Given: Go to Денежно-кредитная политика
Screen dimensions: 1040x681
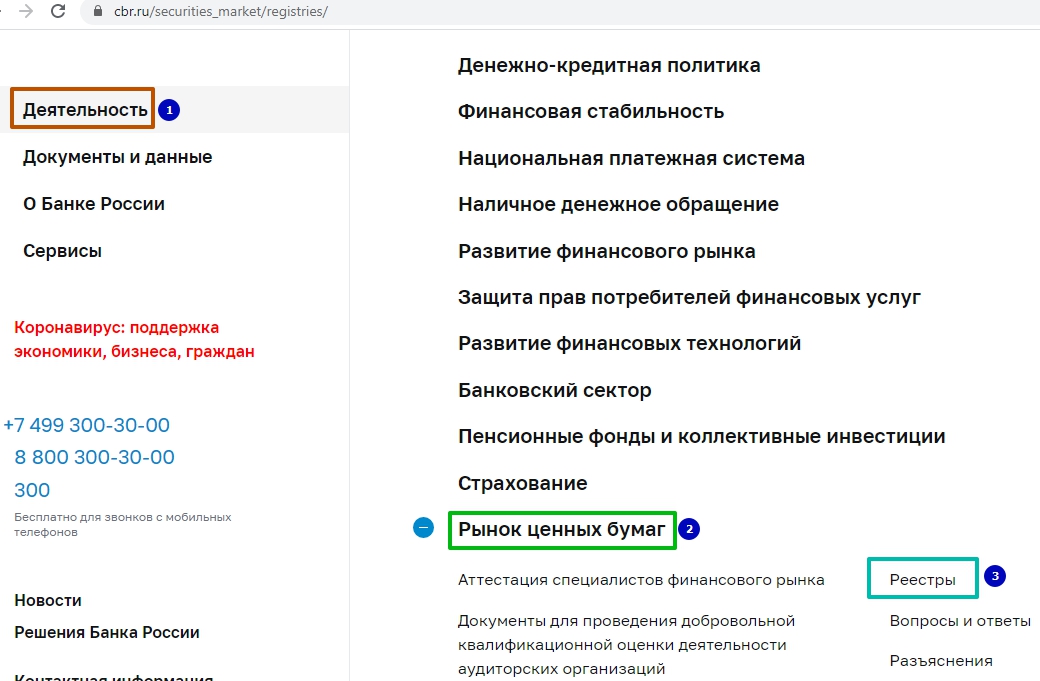Looking at the screenshot, I should (608, 65).
